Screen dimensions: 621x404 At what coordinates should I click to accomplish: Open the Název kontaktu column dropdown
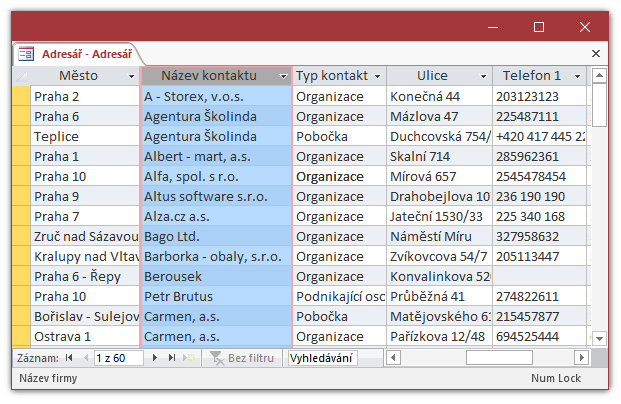coord(283,76)
